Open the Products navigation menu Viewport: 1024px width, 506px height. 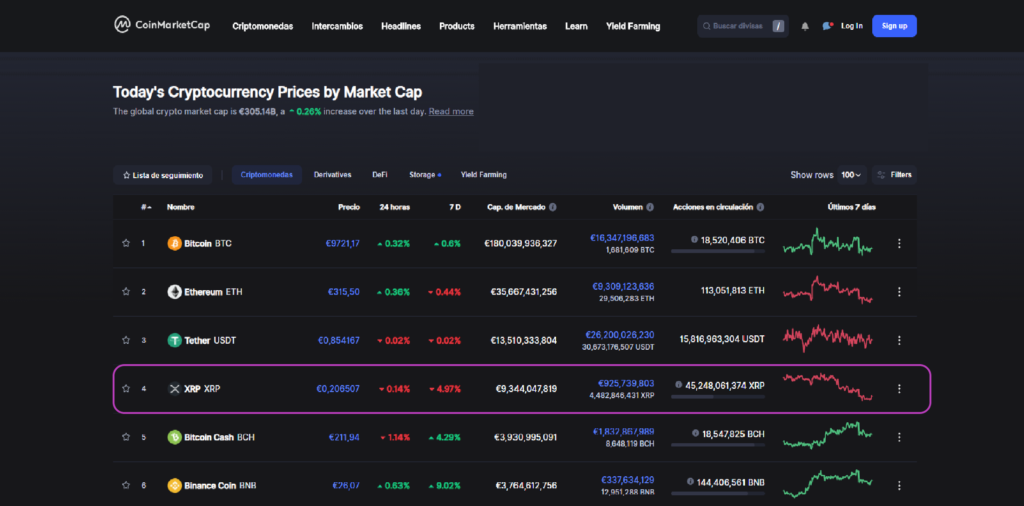pos(456,26)
